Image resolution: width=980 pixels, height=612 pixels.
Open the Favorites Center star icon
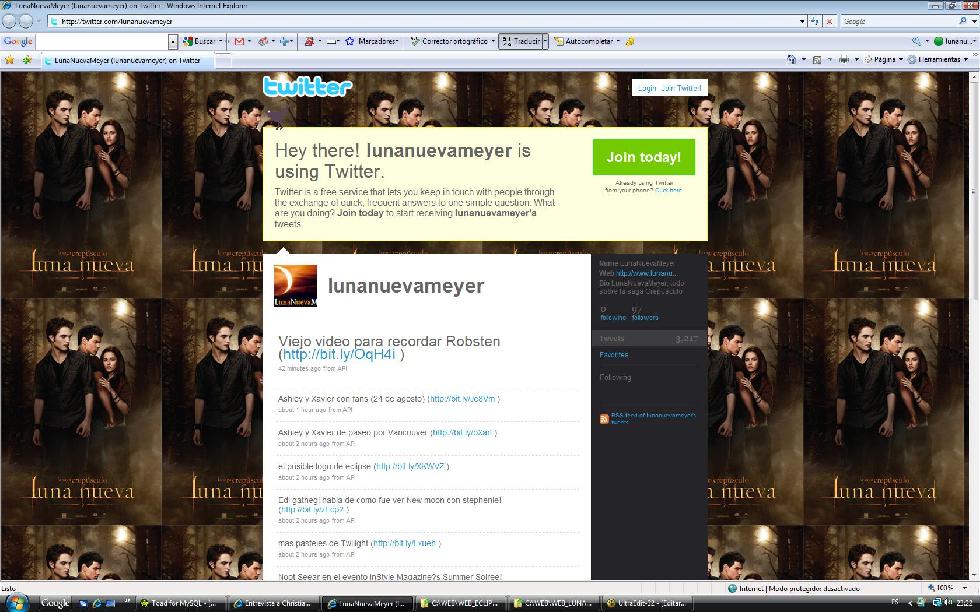coord(9,60)
